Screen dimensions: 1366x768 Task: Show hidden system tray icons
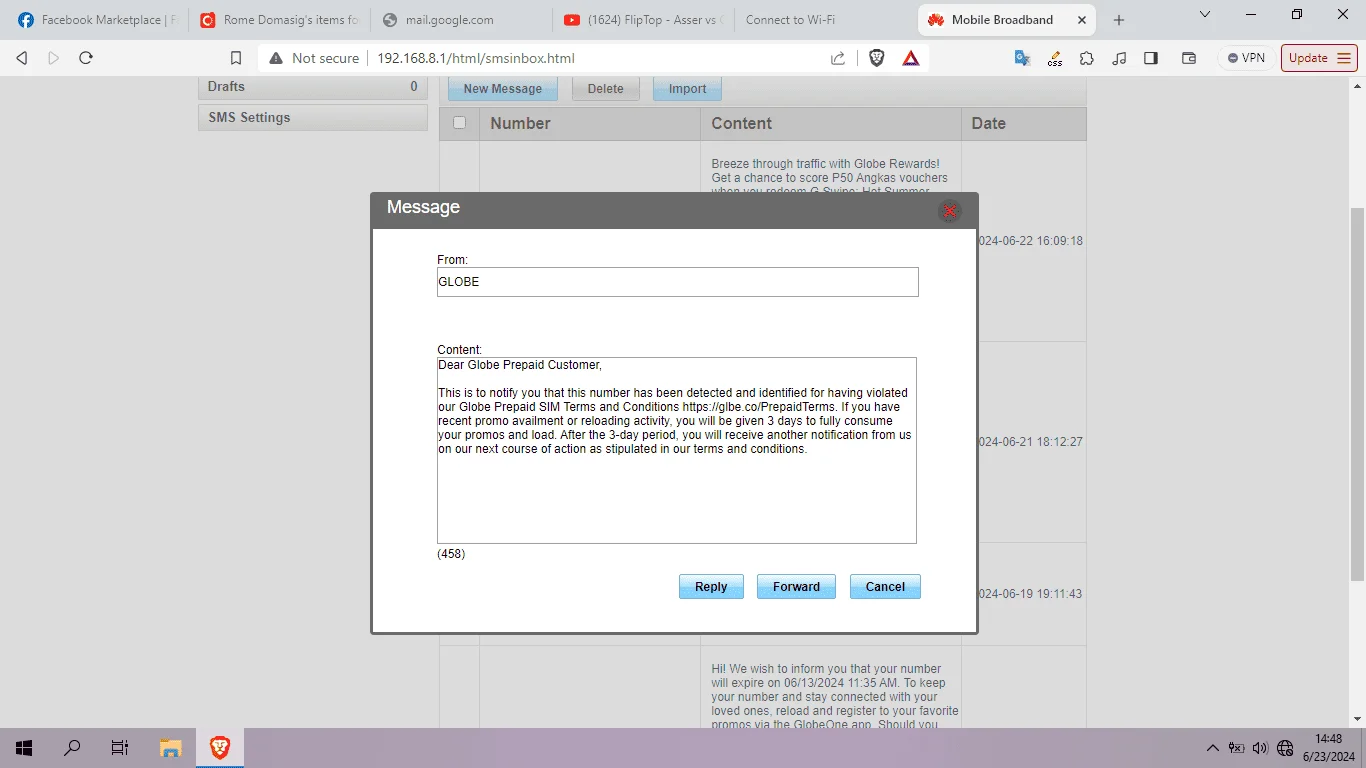coord(1213,748)
